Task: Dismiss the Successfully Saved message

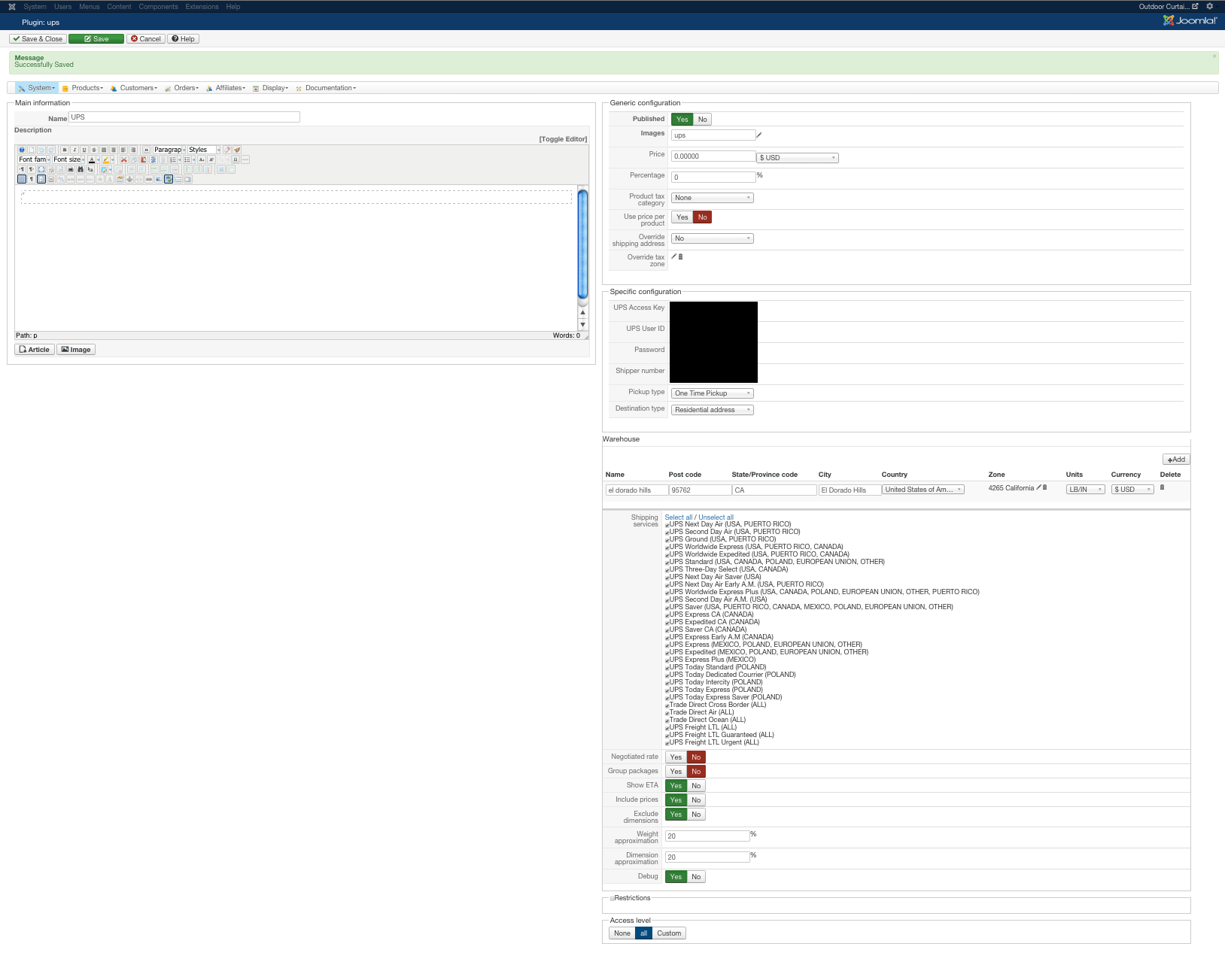Action: pyautogui.click(x=1214, y=56)
